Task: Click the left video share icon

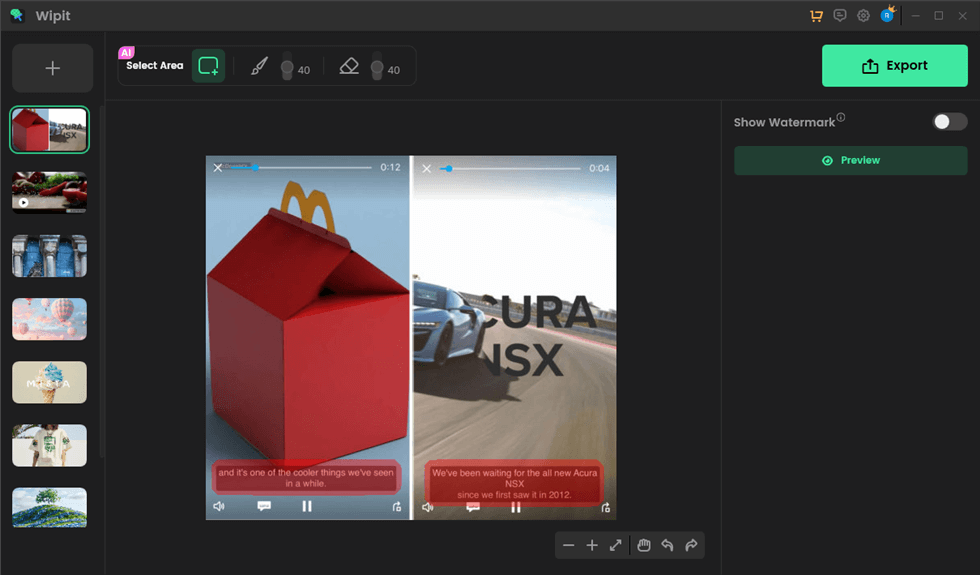Action: pos(396,506)
